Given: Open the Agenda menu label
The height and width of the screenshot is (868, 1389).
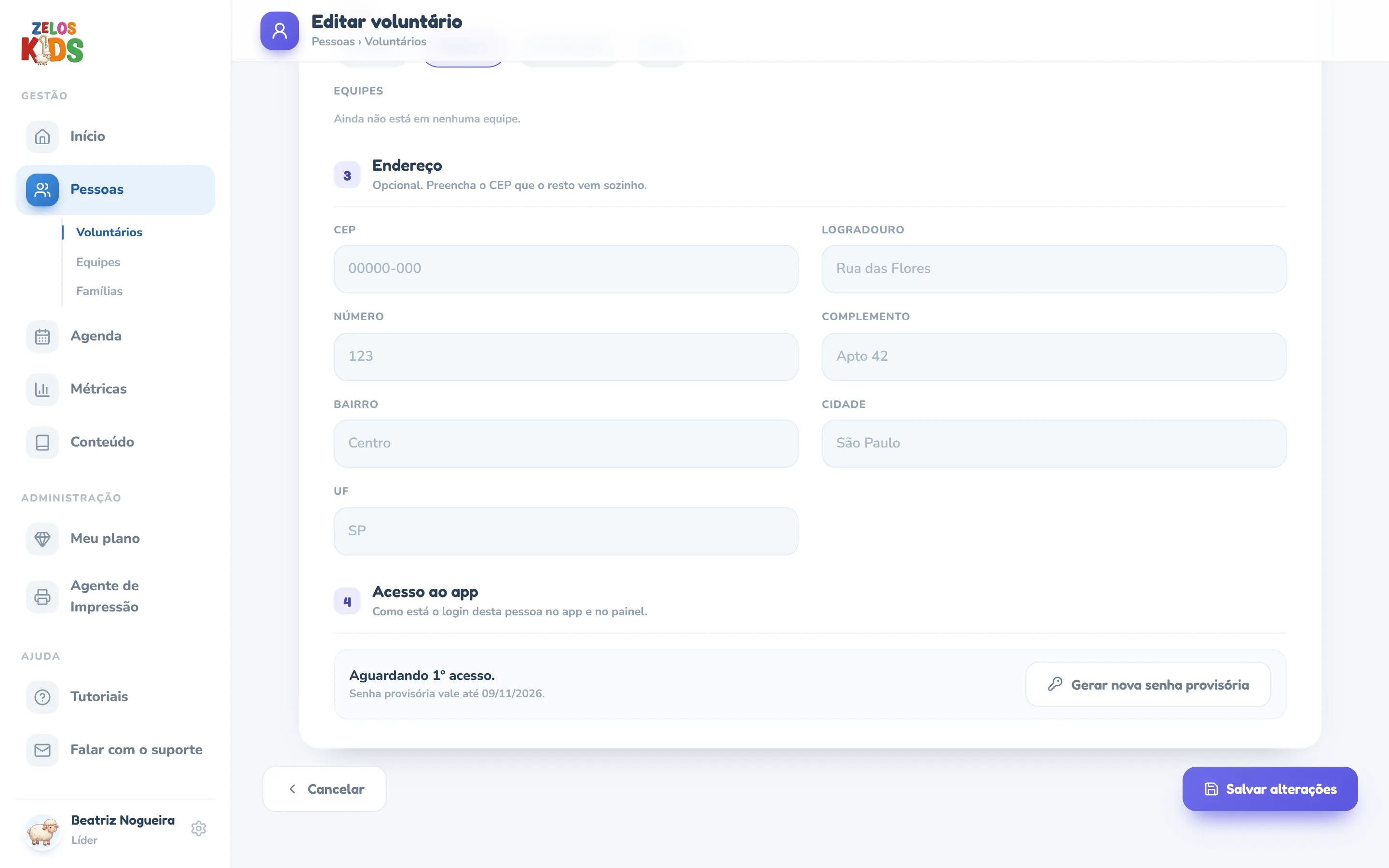Looking at the screenshot, I should 96,336.
